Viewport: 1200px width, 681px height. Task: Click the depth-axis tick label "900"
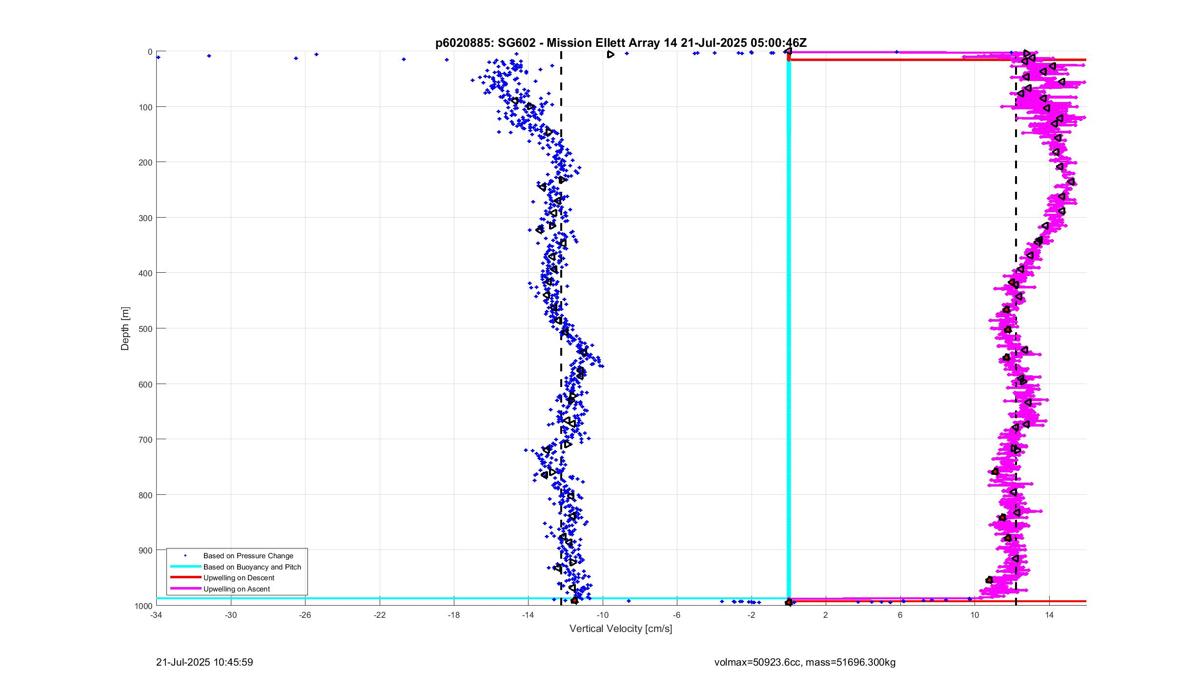point(145,550)
